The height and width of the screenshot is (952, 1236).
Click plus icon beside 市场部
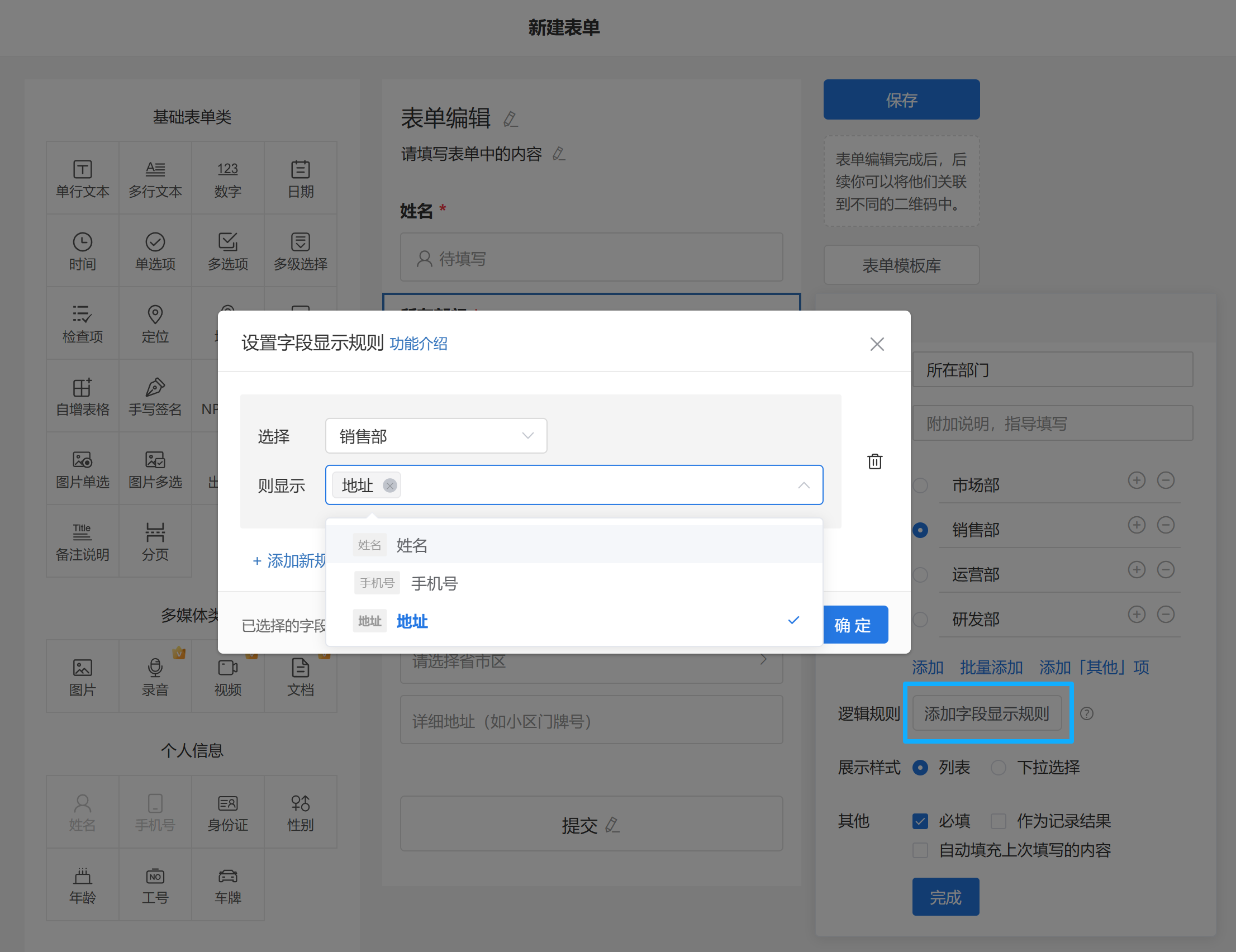(x=1136, y=480)
